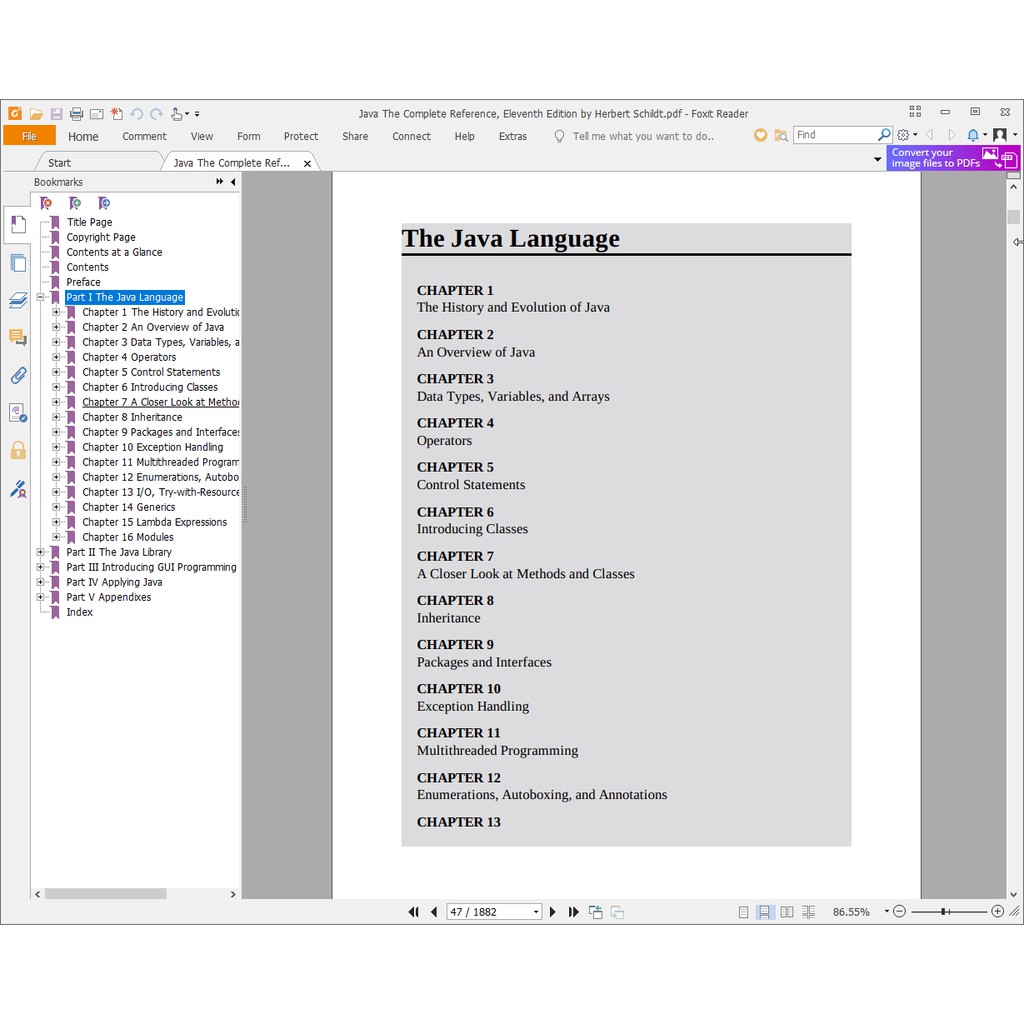Click the Save icon in quick access toolbar
This screenshot has width=1024, height=1024.
click(x=56, y=114)
